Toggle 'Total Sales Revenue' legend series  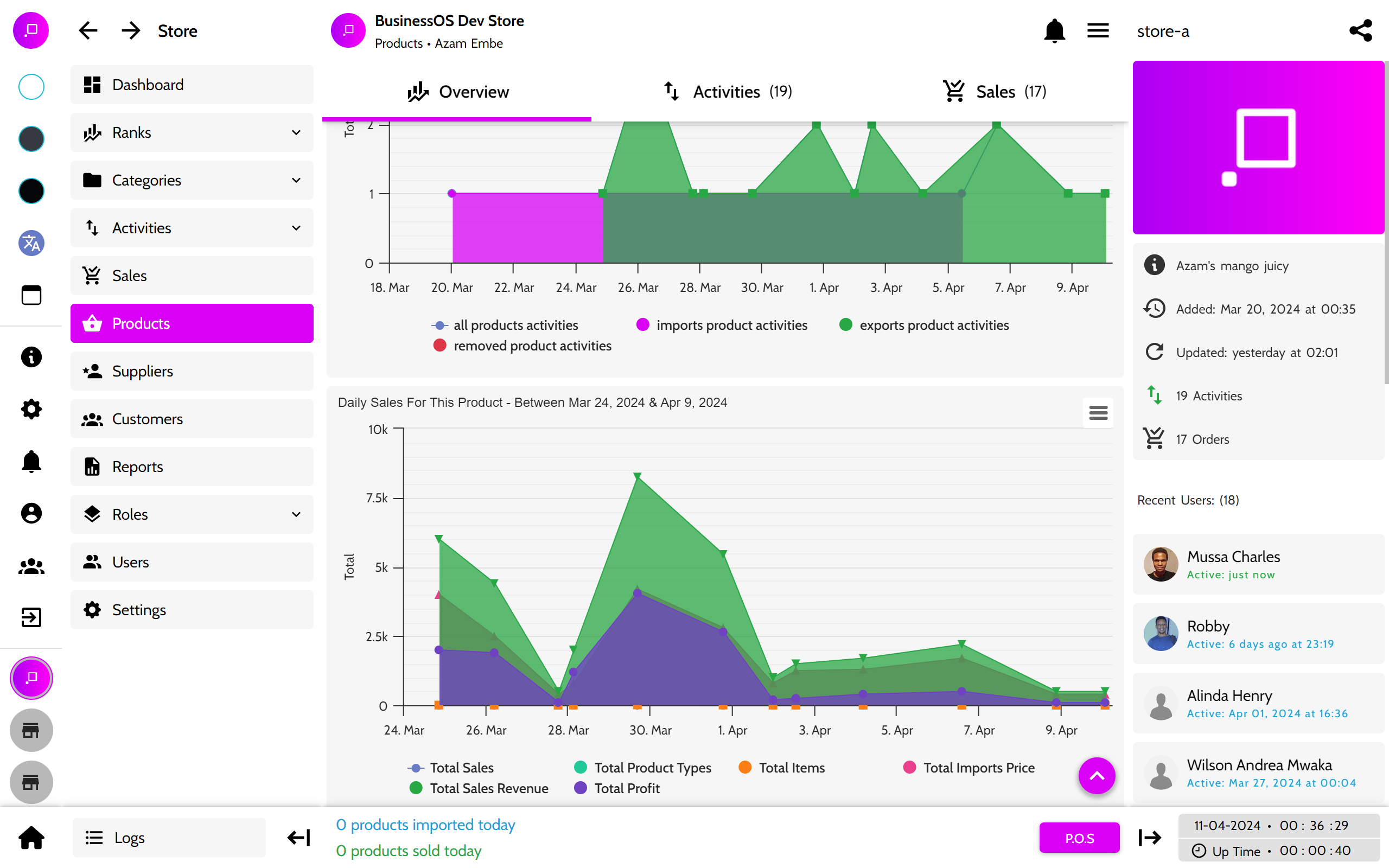(479, 788)
